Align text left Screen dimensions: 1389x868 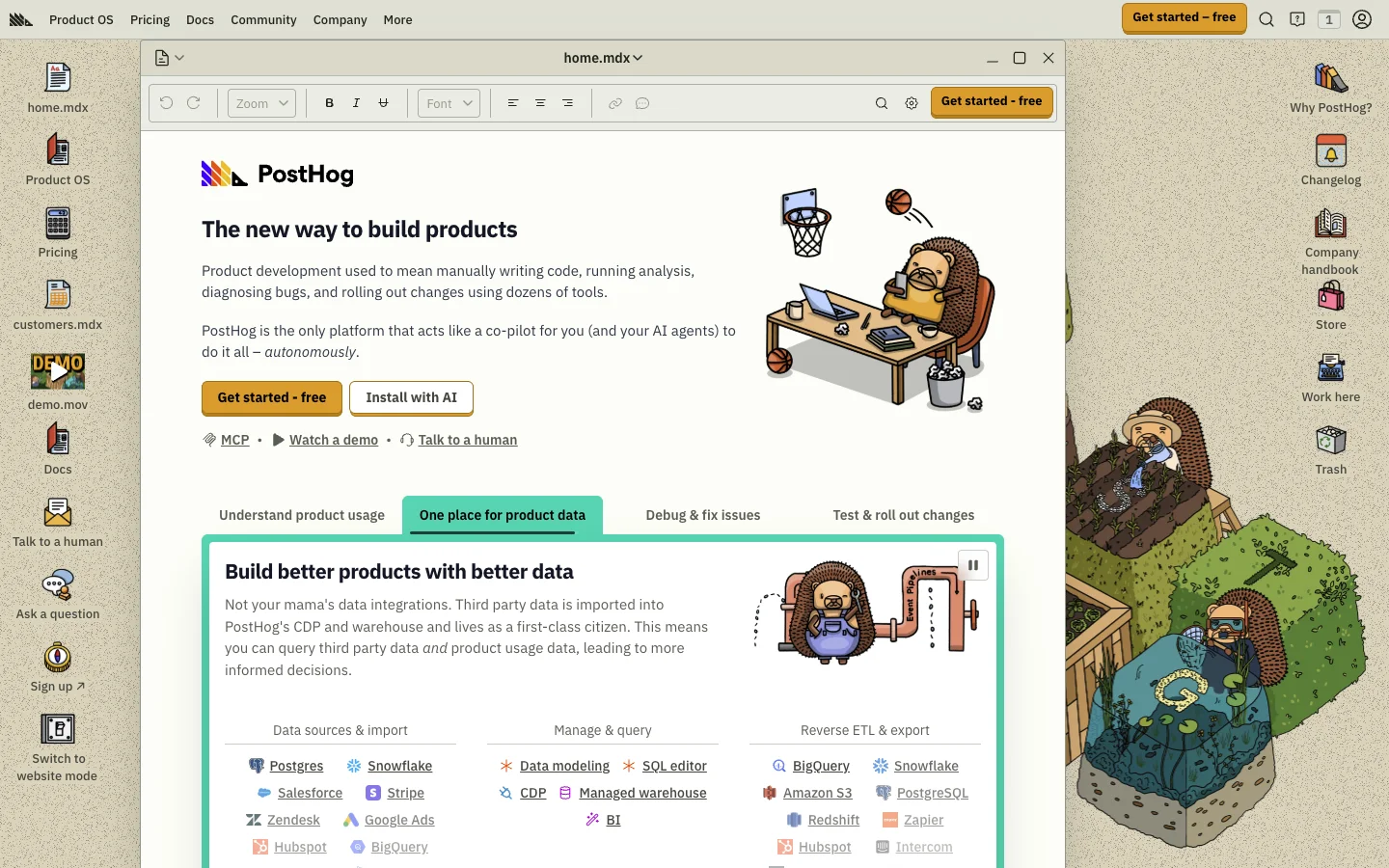(513, 103)
